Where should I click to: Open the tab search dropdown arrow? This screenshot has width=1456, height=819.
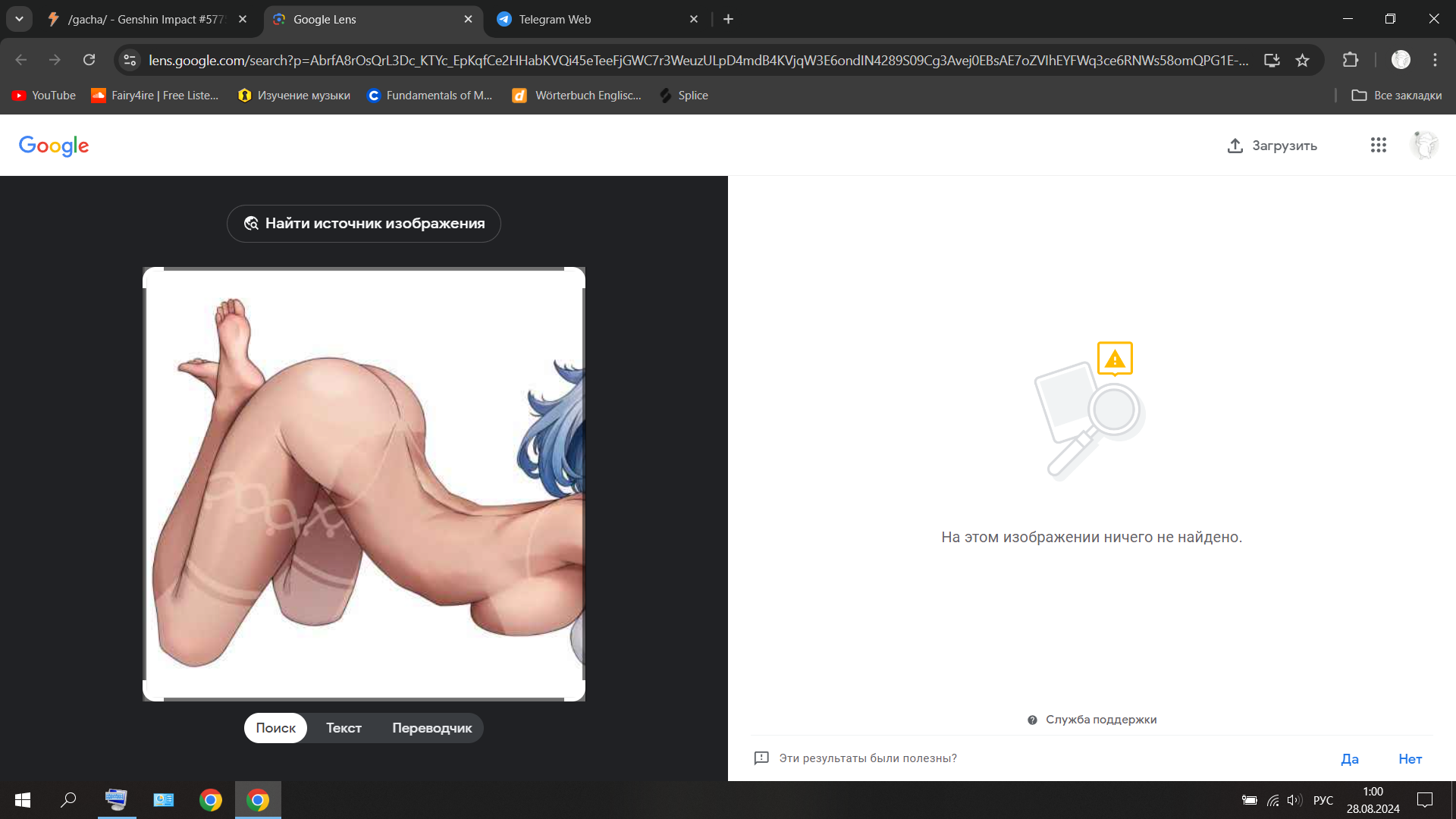coord(19,19)
